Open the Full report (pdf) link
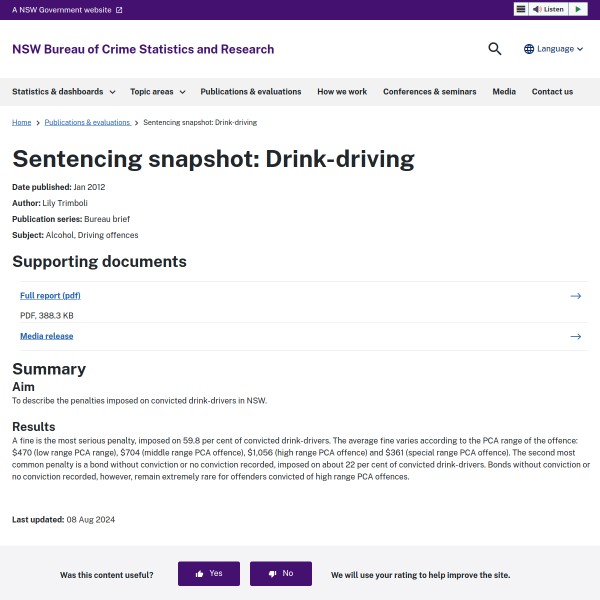The width and height of the screenshot is (600, 600). (50, 296)
